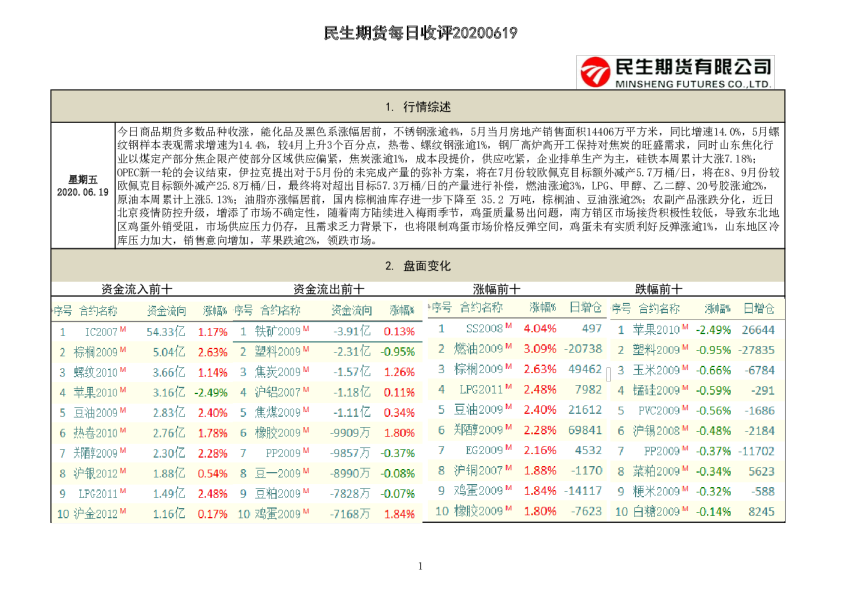Viewport: 842px width, 595px height.
Task: Toggle sorting on the 日增仓 column in 跌幅前十
Action: coord(758,307)
